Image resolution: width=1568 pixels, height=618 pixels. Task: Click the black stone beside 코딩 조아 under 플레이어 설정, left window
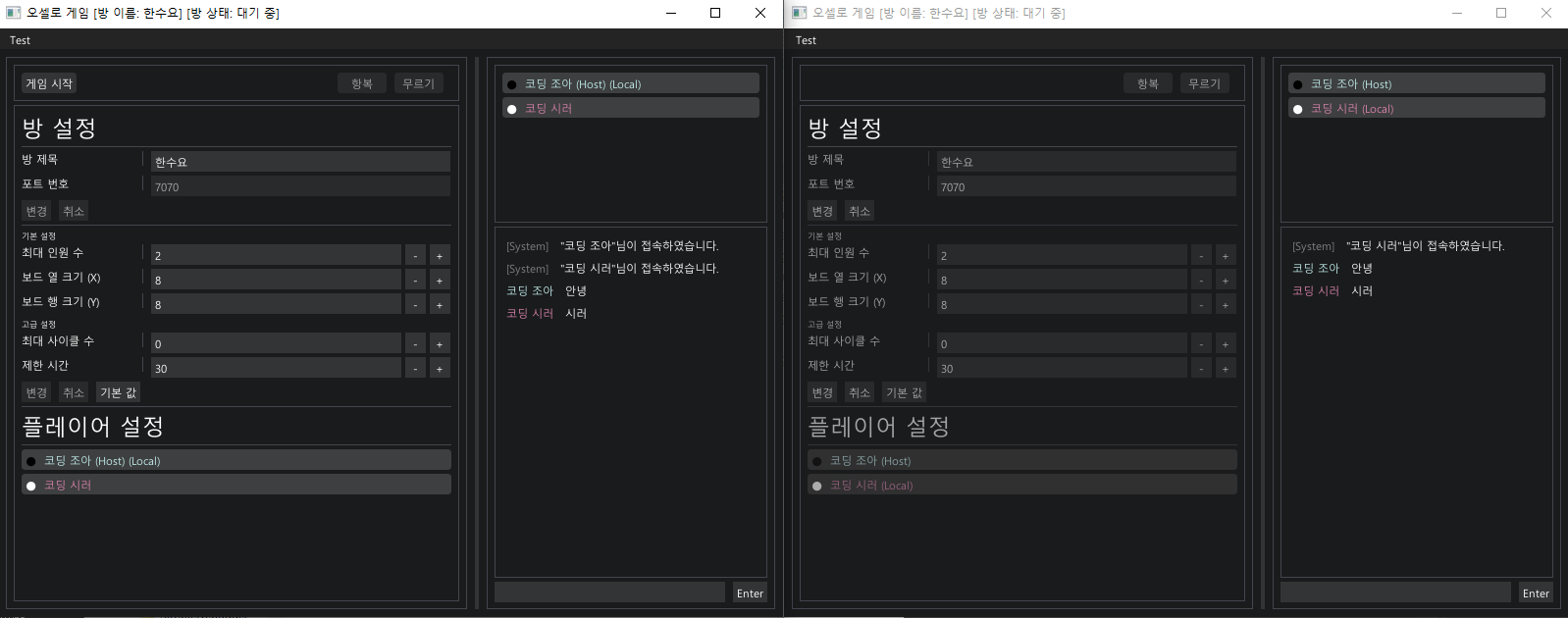click(x=31, y=461)
